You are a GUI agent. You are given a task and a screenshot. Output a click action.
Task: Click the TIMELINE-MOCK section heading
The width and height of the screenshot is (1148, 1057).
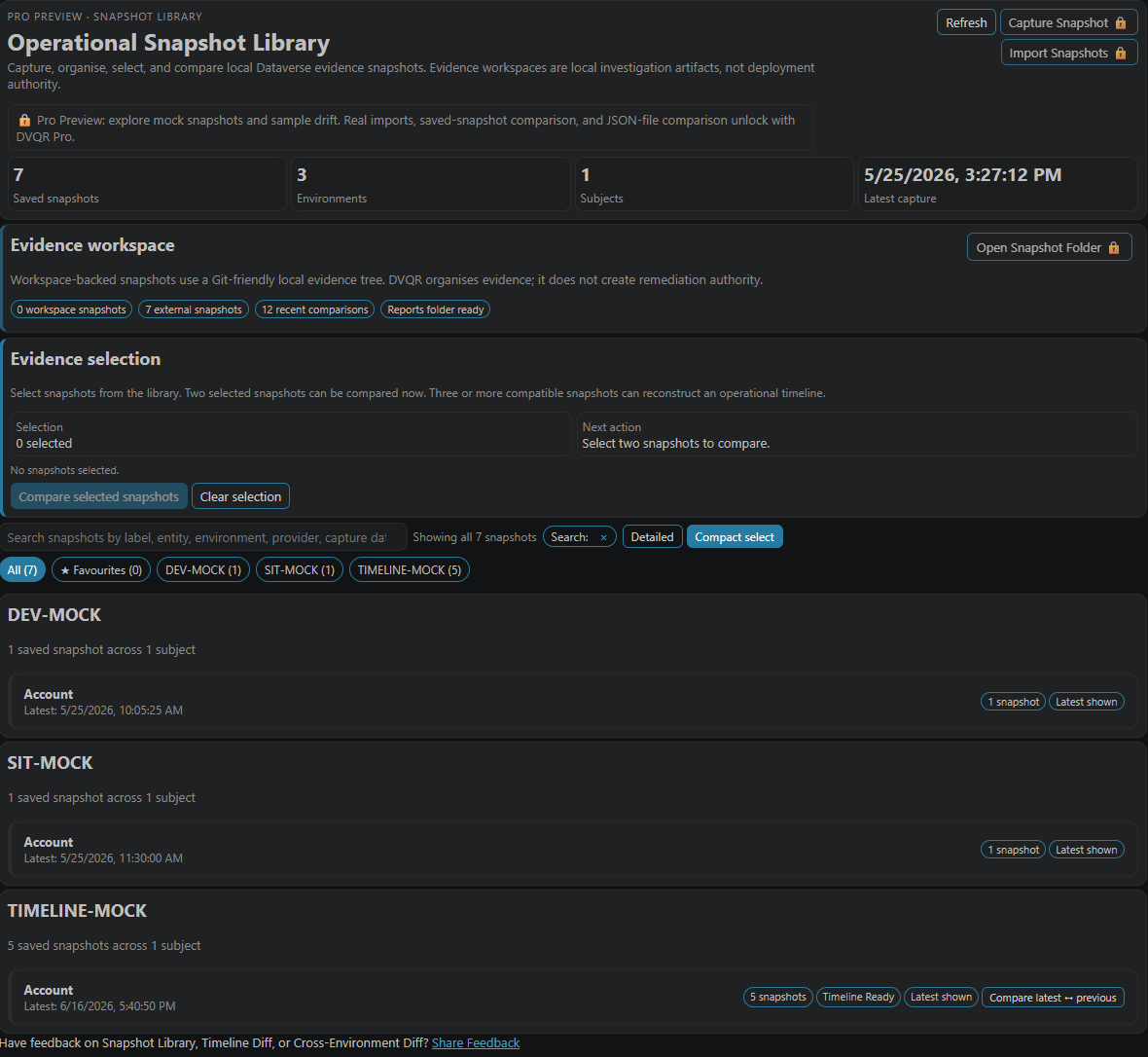point(77,911)
